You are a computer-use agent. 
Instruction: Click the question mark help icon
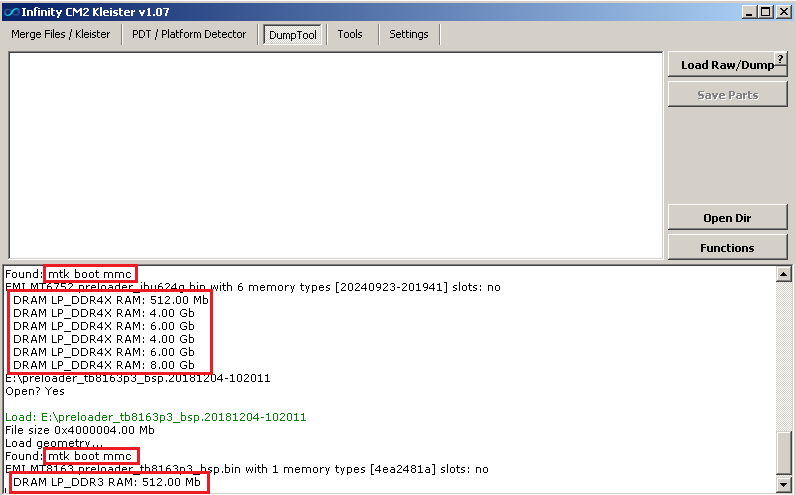pos(780,59)
